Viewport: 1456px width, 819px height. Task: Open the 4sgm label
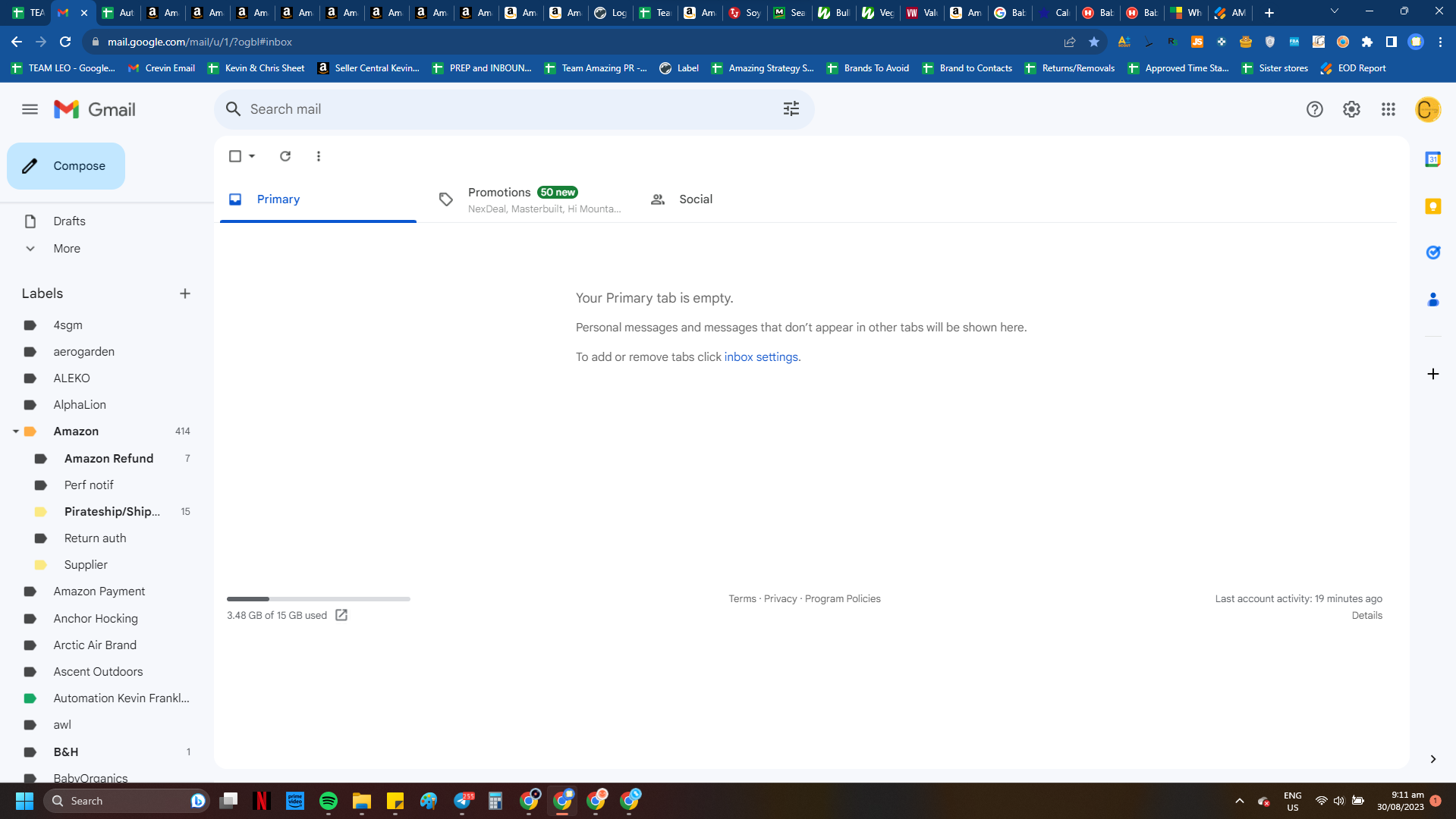click(68, 325)
